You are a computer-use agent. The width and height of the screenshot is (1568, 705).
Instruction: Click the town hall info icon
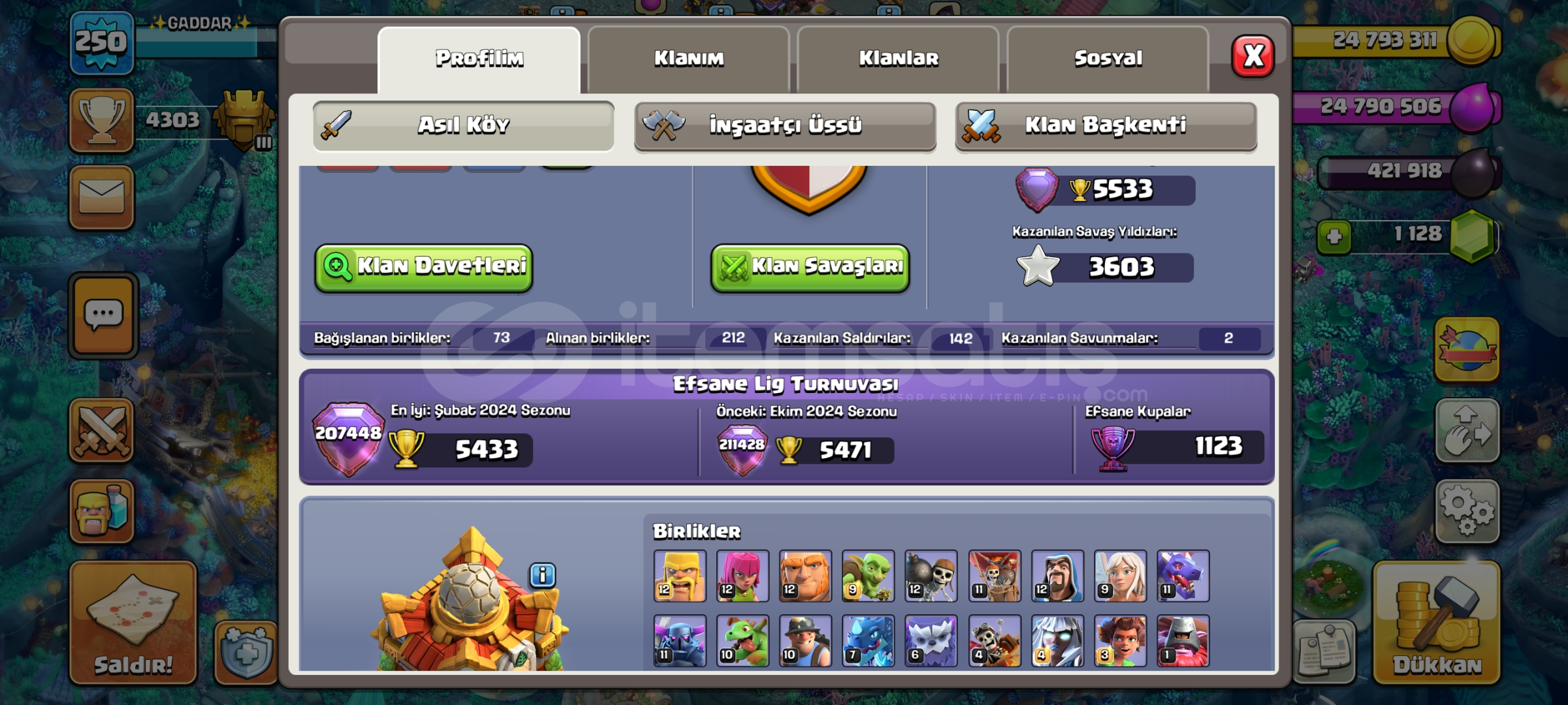(543, 575)
